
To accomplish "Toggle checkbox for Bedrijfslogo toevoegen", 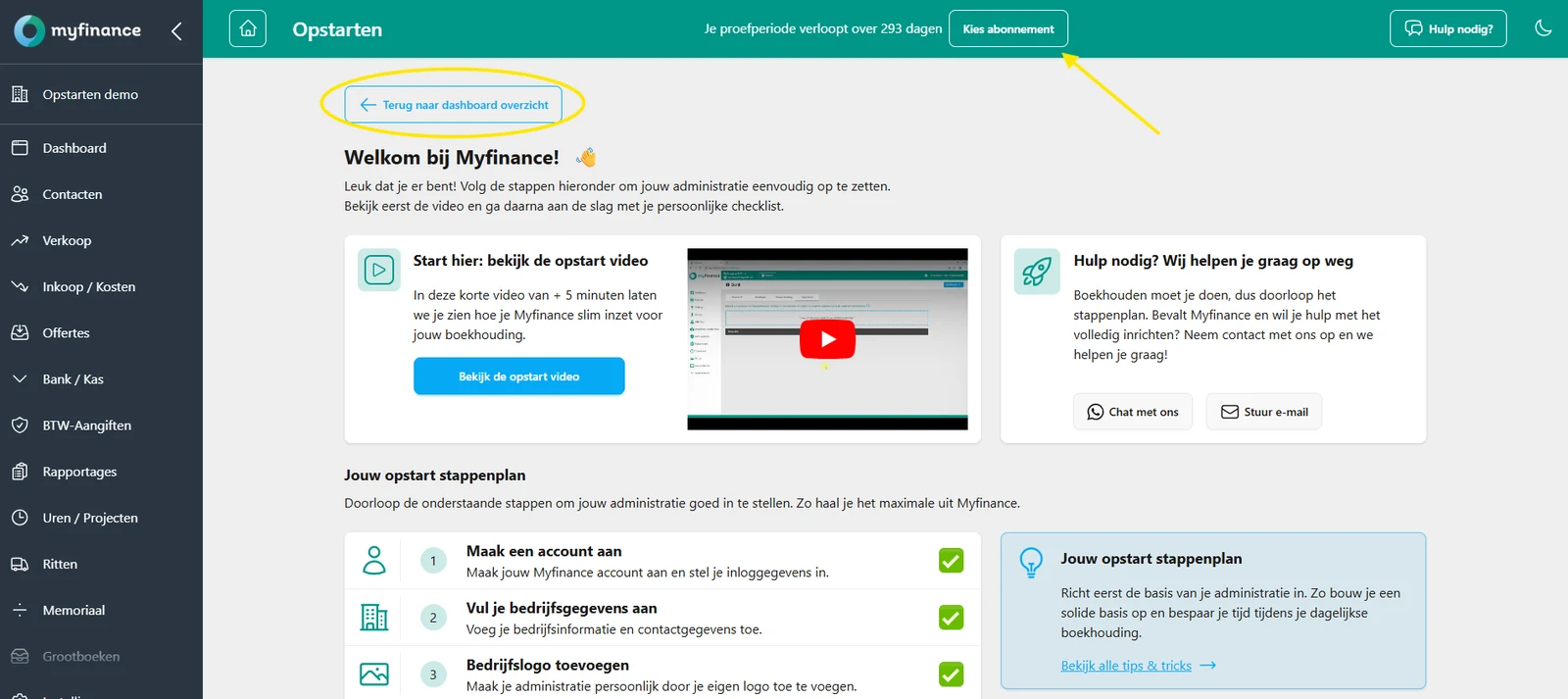I will [x=951, y=674].
